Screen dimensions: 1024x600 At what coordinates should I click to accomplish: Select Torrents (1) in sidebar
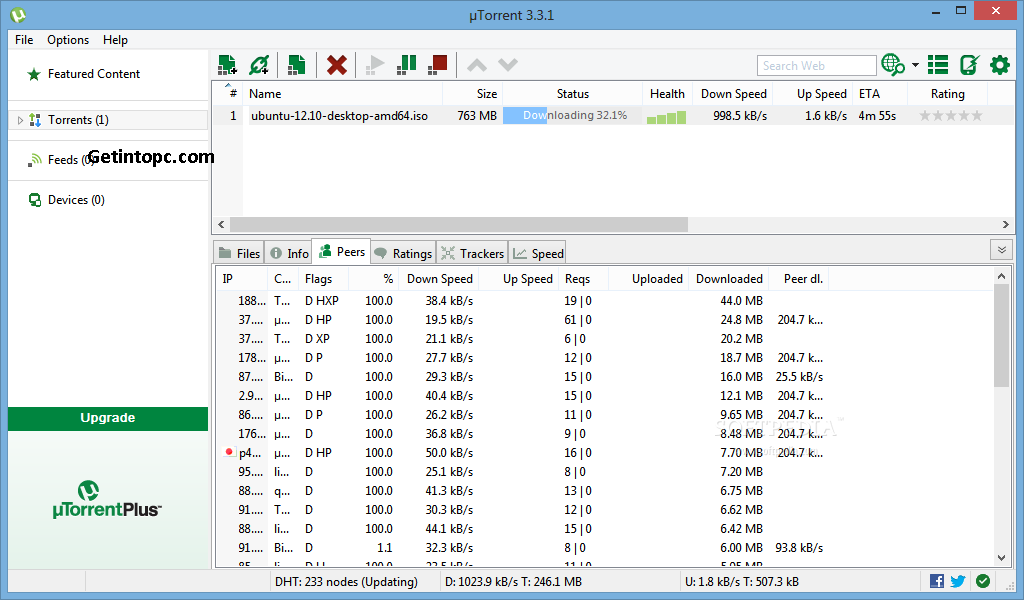point(78,120)
